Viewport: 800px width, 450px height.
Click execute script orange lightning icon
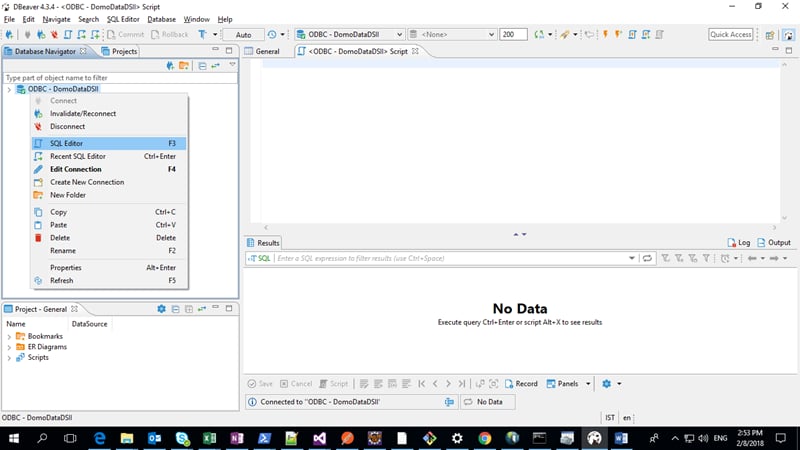point(605,34)
